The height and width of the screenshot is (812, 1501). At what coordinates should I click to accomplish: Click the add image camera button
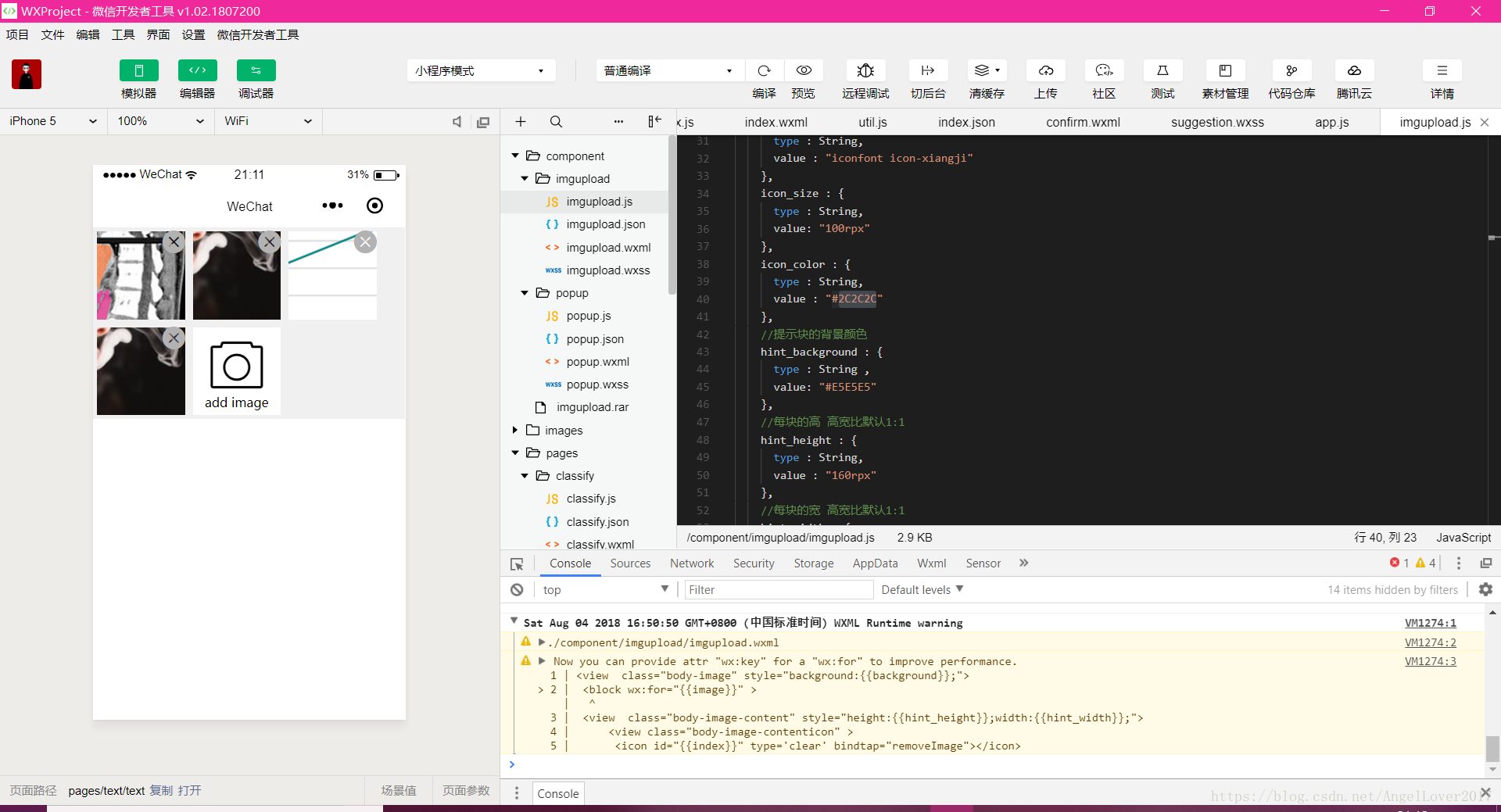click(236, 371)
